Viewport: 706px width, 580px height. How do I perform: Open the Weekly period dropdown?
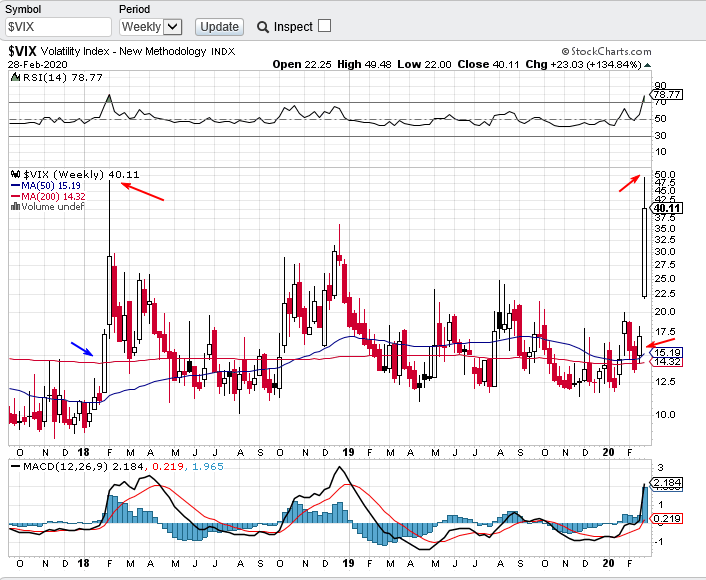[151, 27]
